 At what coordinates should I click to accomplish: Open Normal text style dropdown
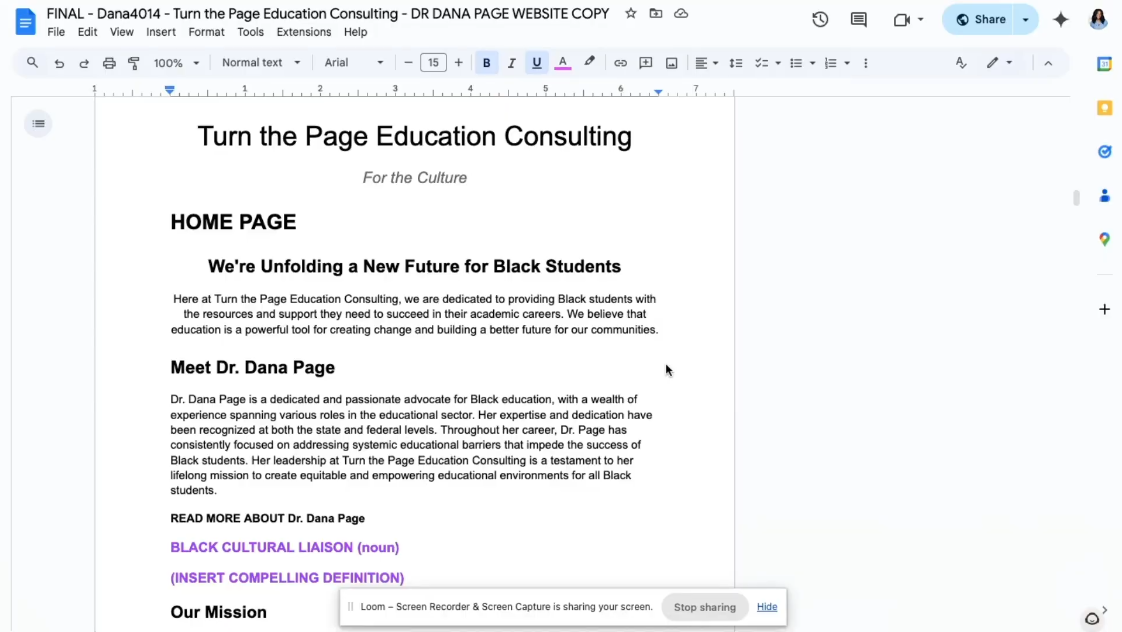(260, 63)
